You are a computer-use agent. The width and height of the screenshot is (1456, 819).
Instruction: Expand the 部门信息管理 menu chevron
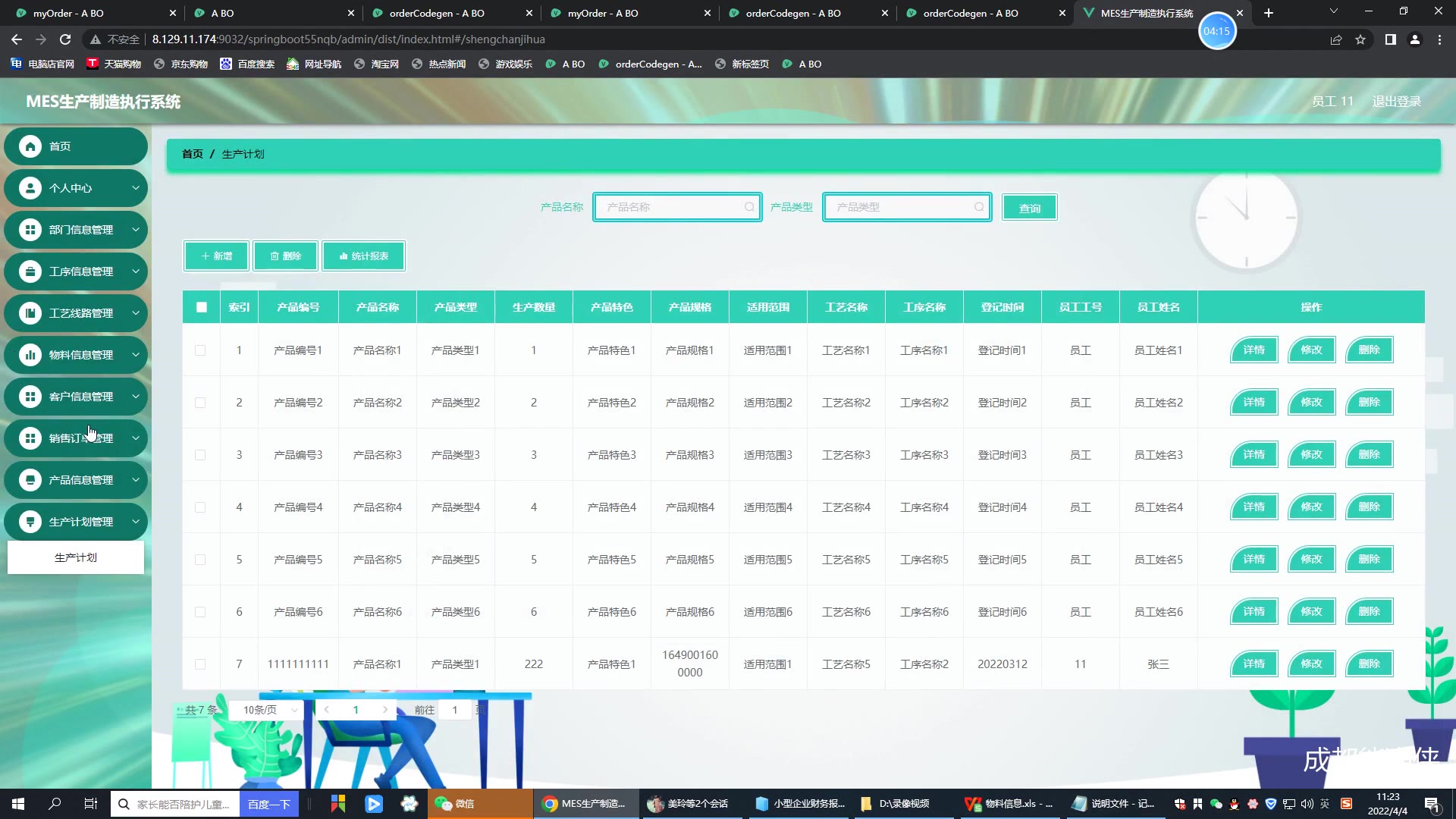(136, 230)
